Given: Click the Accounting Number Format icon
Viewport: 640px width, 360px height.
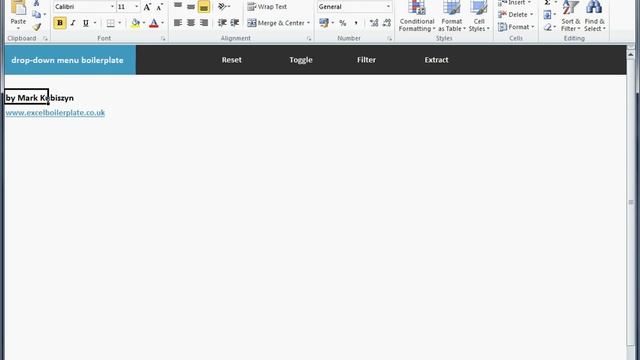Looking at the screenshot, I should (324, 23).
